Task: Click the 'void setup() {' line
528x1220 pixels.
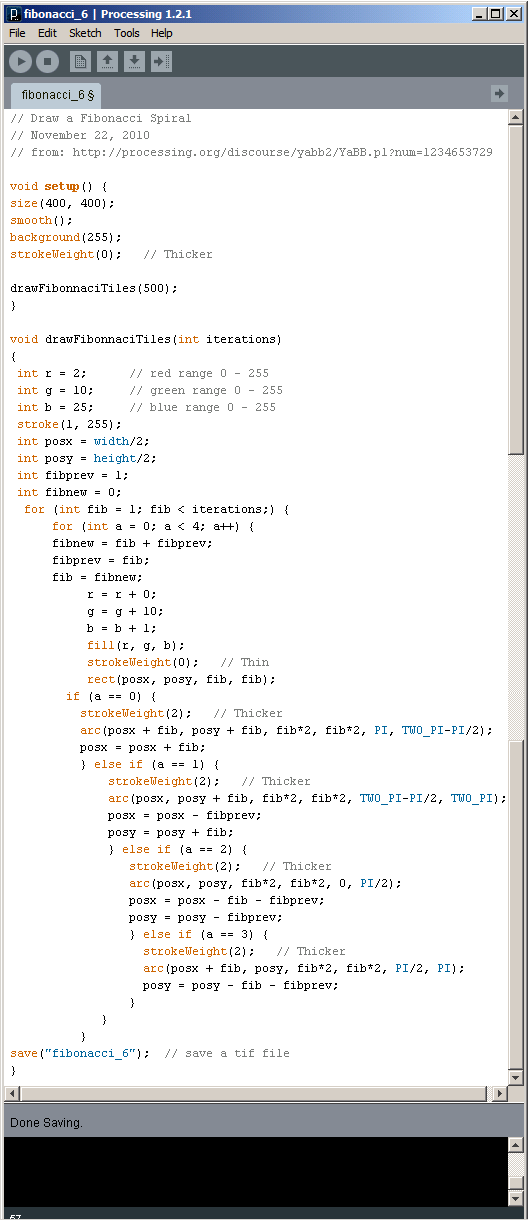Action: [x=58, y=186]
